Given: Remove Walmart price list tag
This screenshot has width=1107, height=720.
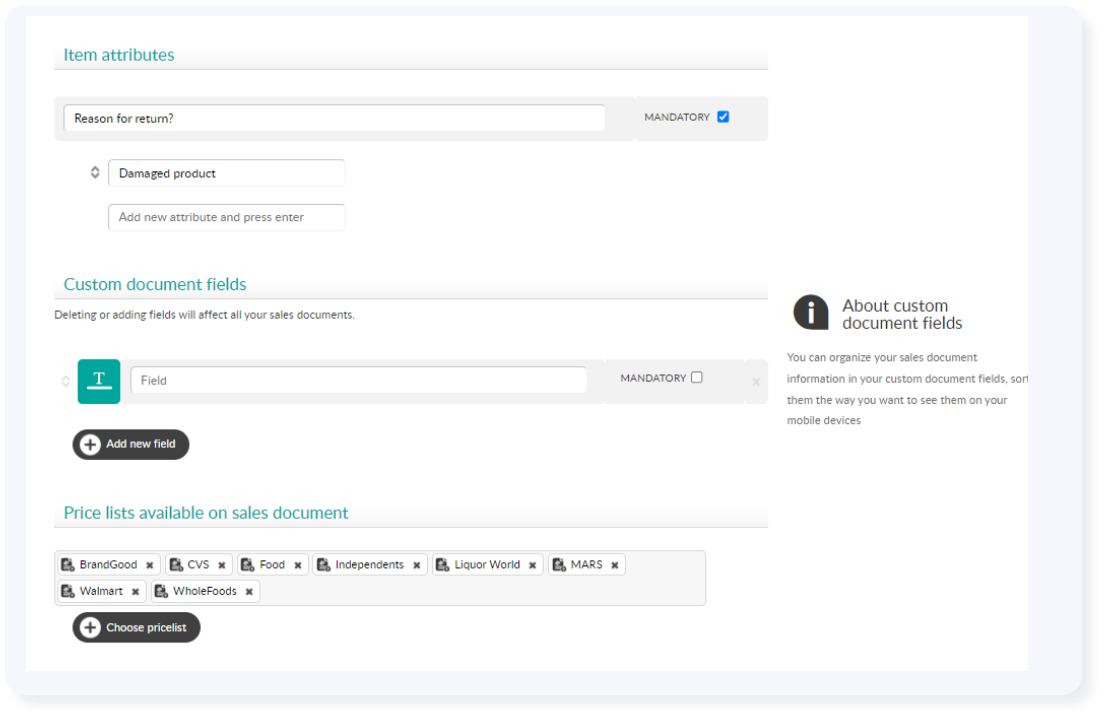Looking at the screenshot, I should [x=136, y=592].
